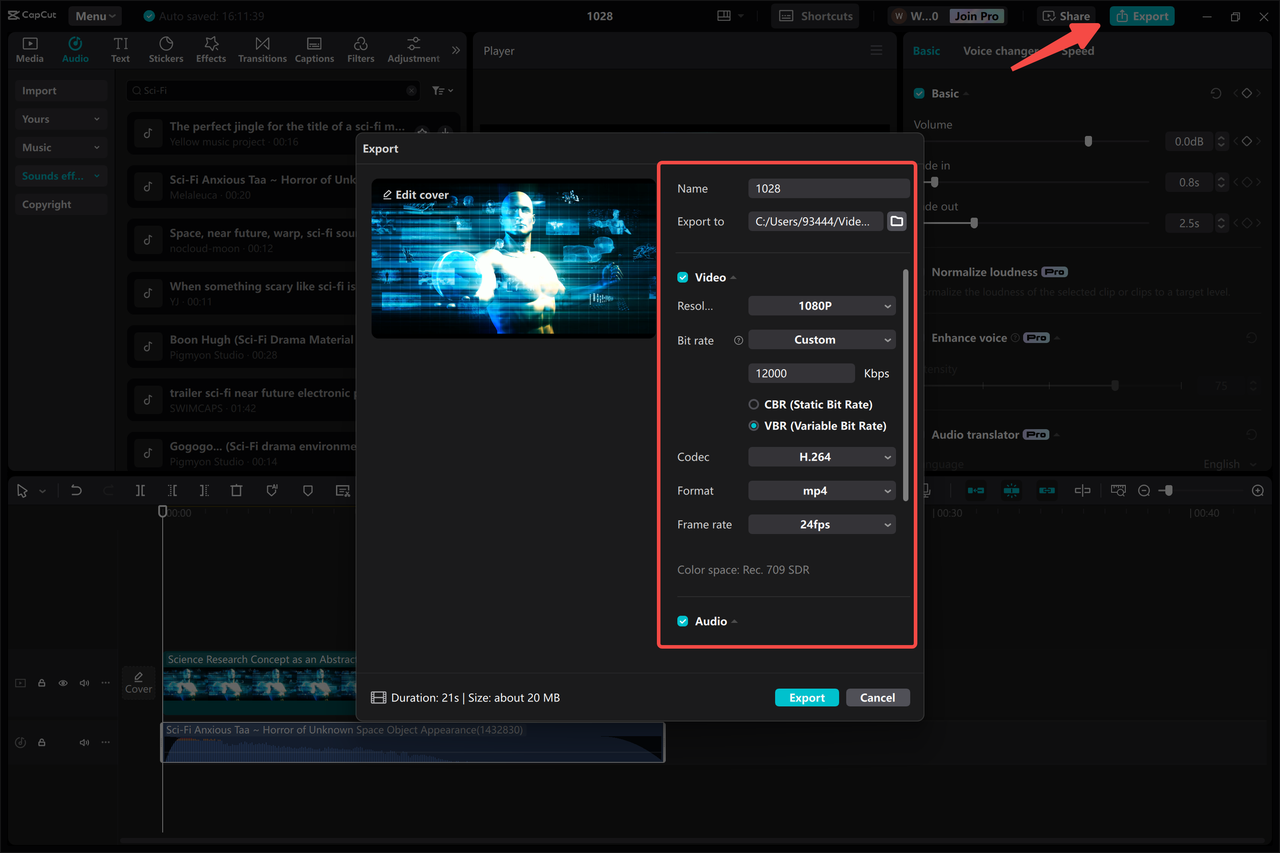Image resolution: width=1280 pixels, height=853 pixels.
Task: Switch to the Media tab
Action: pyautogui.click(x=30, y=50)
